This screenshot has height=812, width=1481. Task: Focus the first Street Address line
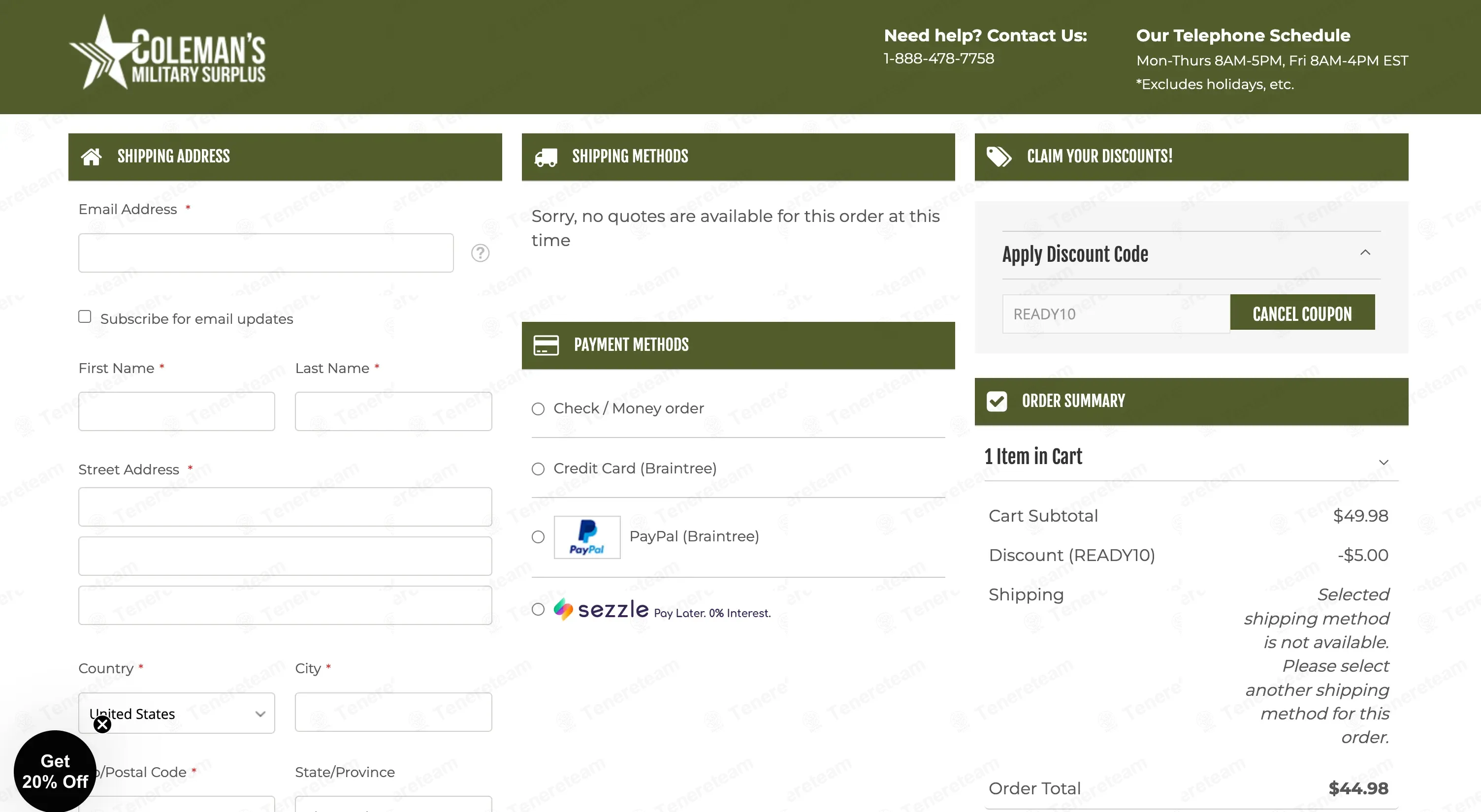coord(285,507)
